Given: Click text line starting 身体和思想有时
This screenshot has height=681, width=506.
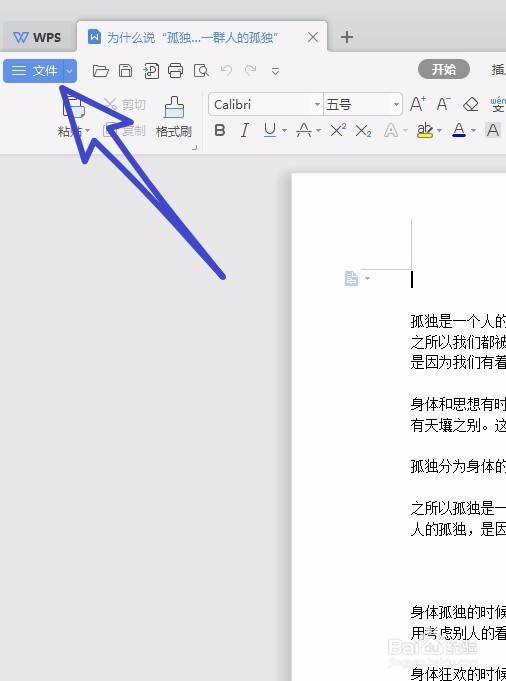Looking at the screenshot, I should (x=458, y=404).
